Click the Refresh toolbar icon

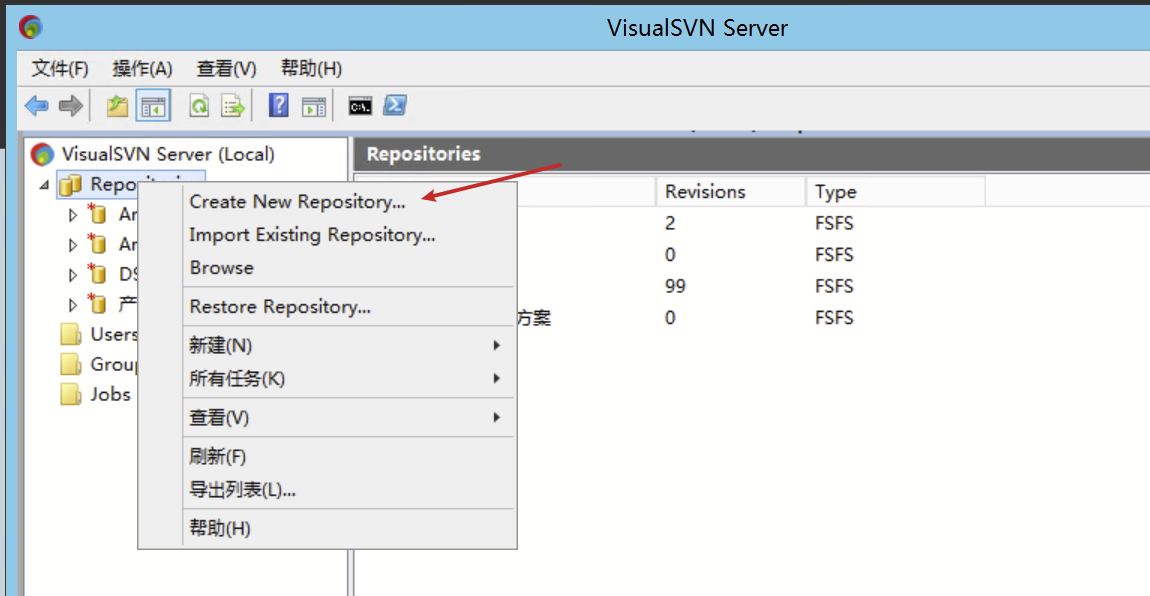pos(200,104)
